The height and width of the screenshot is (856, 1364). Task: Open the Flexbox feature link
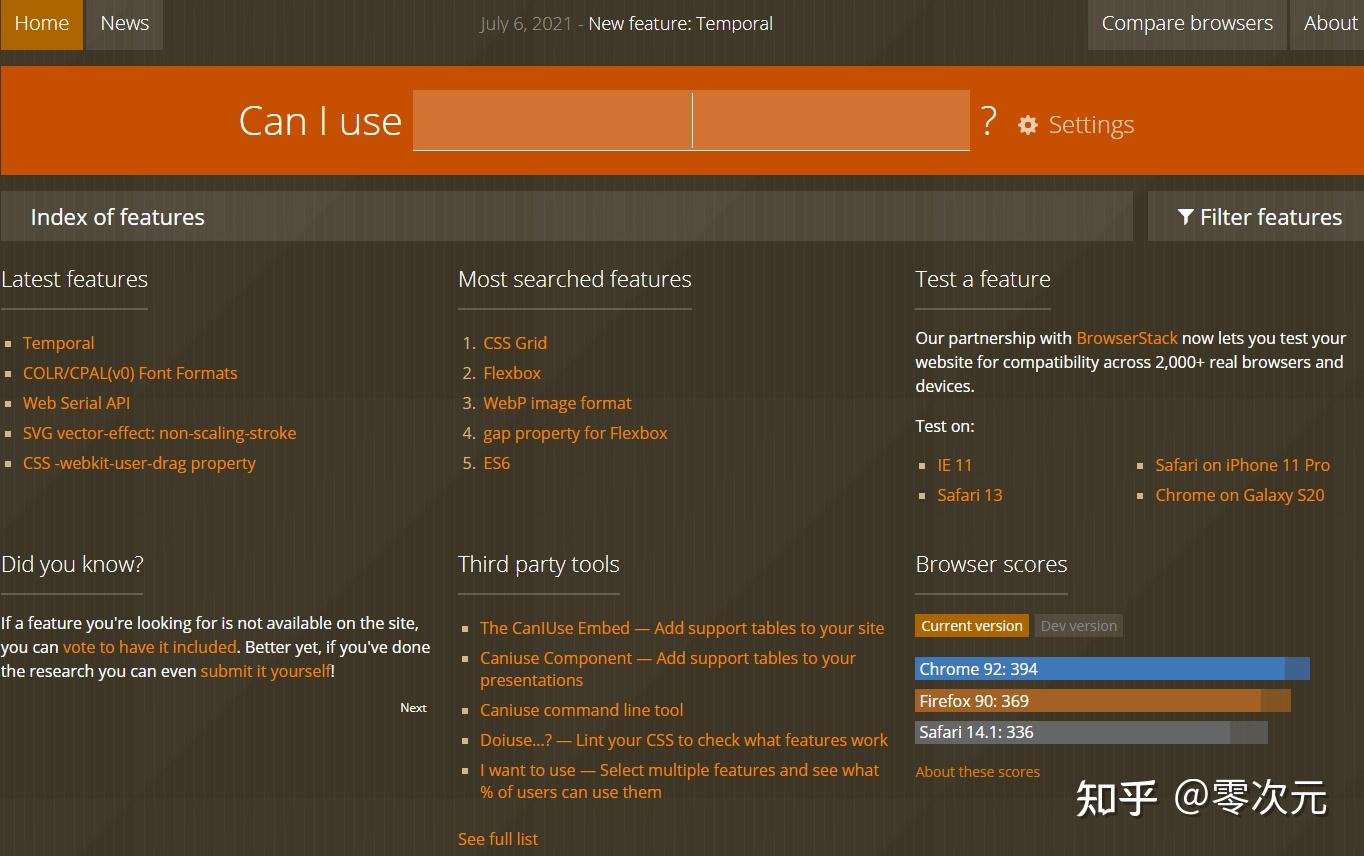coord(512,373)
